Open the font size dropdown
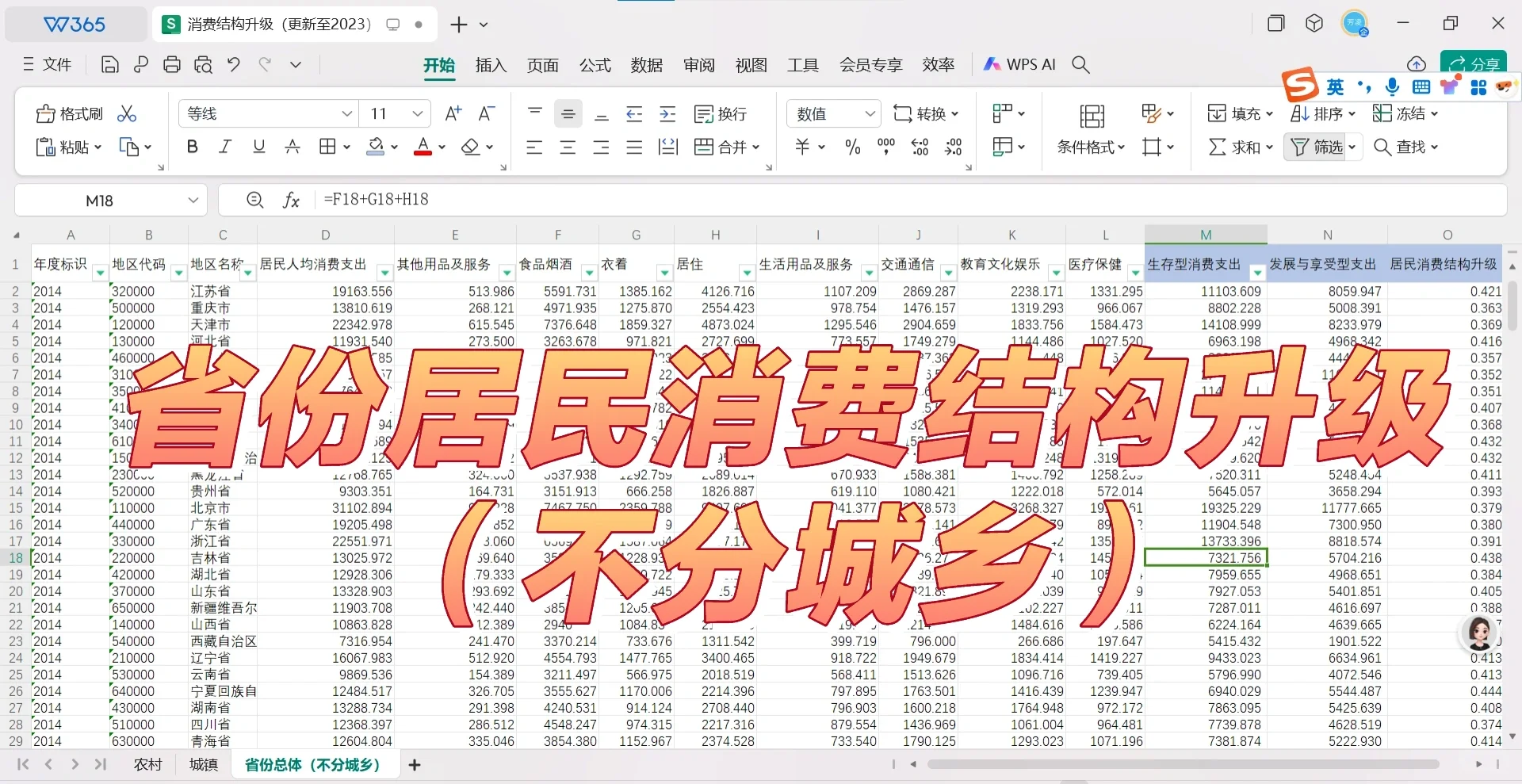Screen dimensions: 1522x784 (418, 114)
